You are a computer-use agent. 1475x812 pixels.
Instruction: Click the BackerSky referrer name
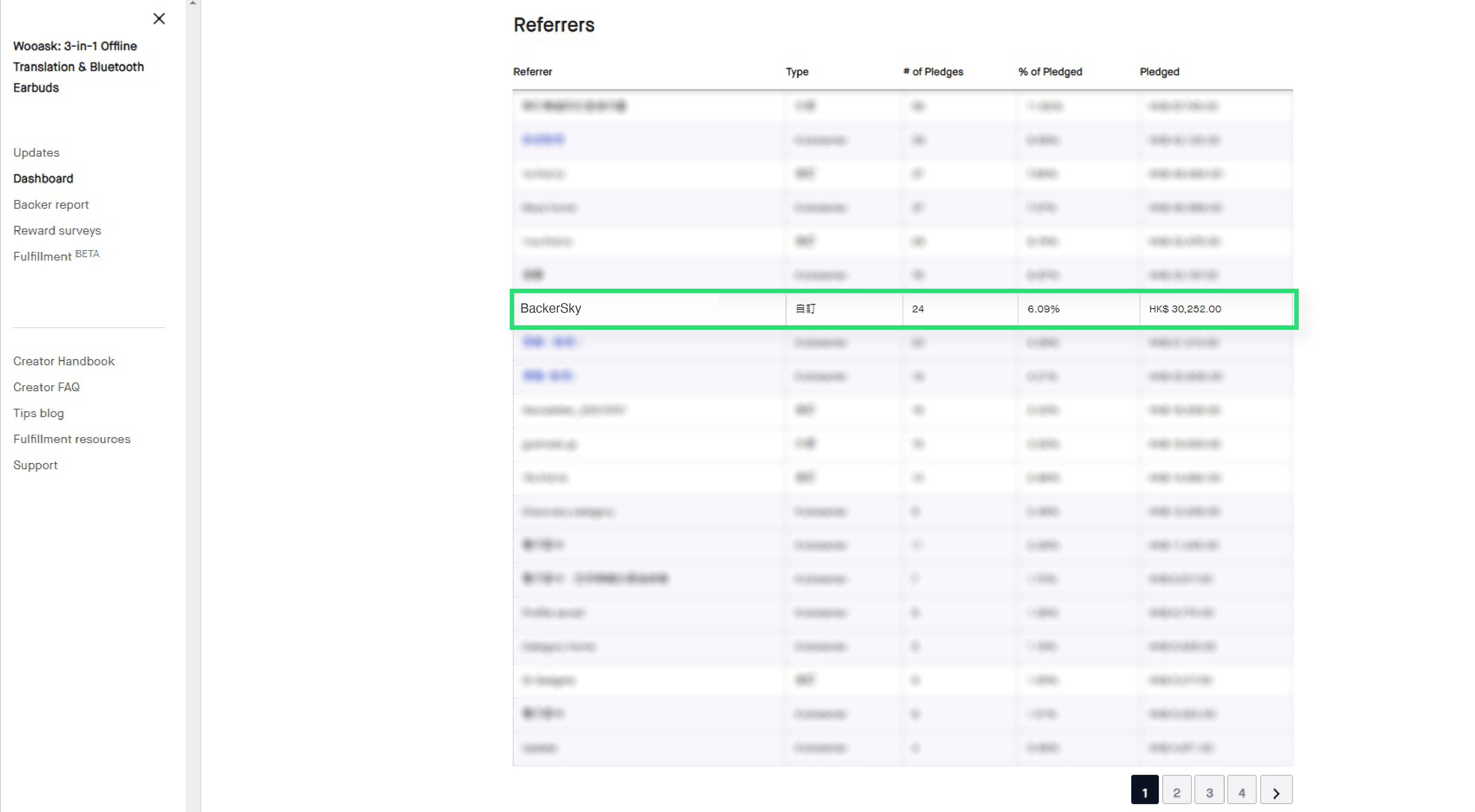(550, 308)
